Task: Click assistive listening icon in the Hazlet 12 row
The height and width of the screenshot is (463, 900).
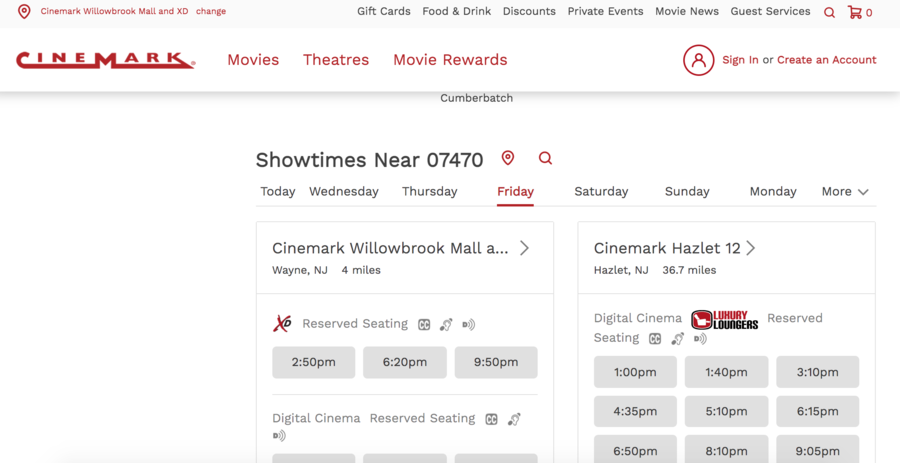Action: point(677,339)
